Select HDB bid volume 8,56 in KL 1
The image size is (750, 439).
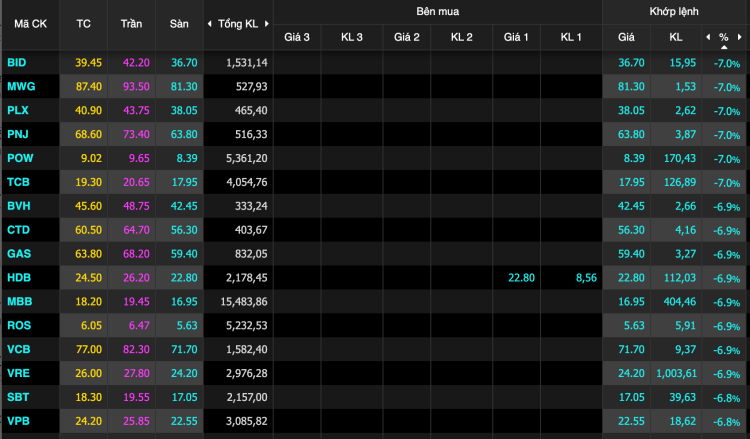coord(586,278)
